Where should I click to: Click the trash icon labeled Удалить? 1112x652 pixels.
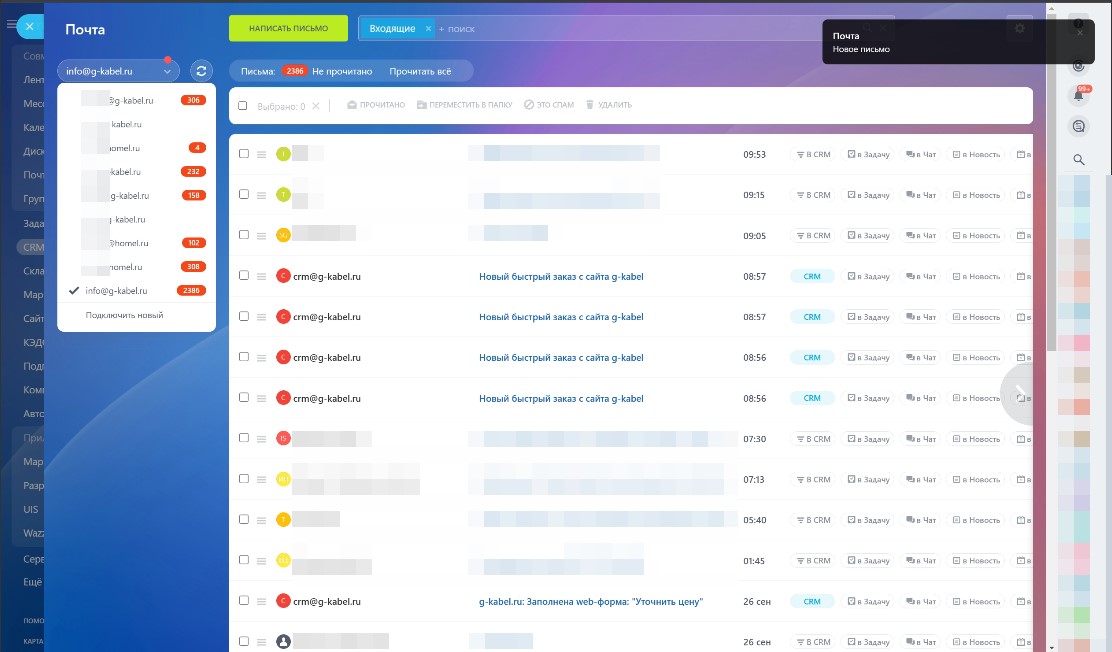[x=590, y=105]
